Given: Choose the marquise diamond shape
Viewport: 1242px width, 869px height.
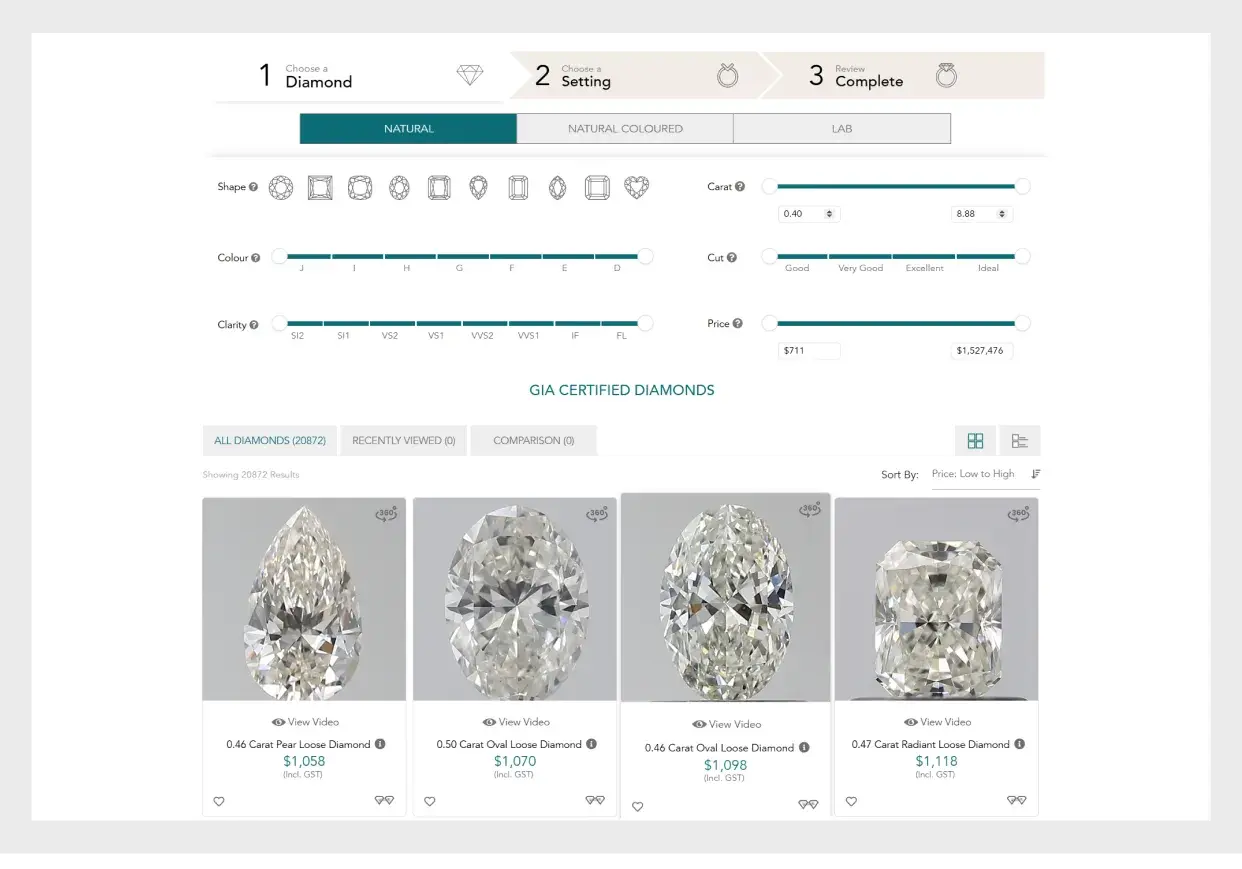Looking at the screenshot, I should (557, 187).
